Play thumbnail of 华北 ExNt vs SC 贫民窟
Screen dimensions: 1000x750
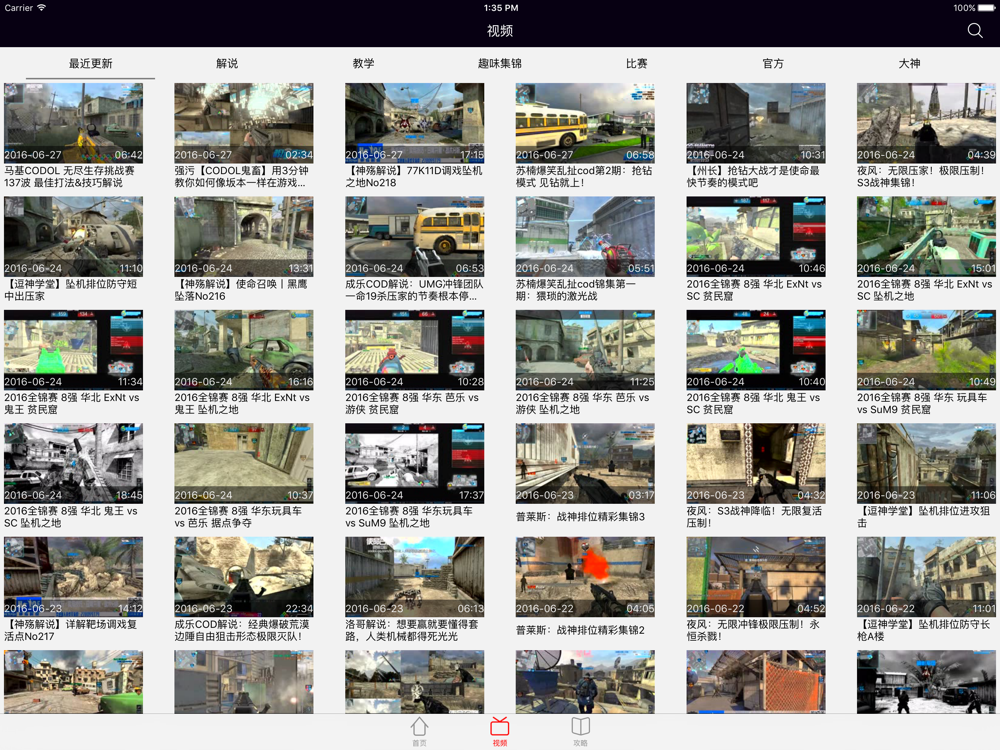click(756, 236)
